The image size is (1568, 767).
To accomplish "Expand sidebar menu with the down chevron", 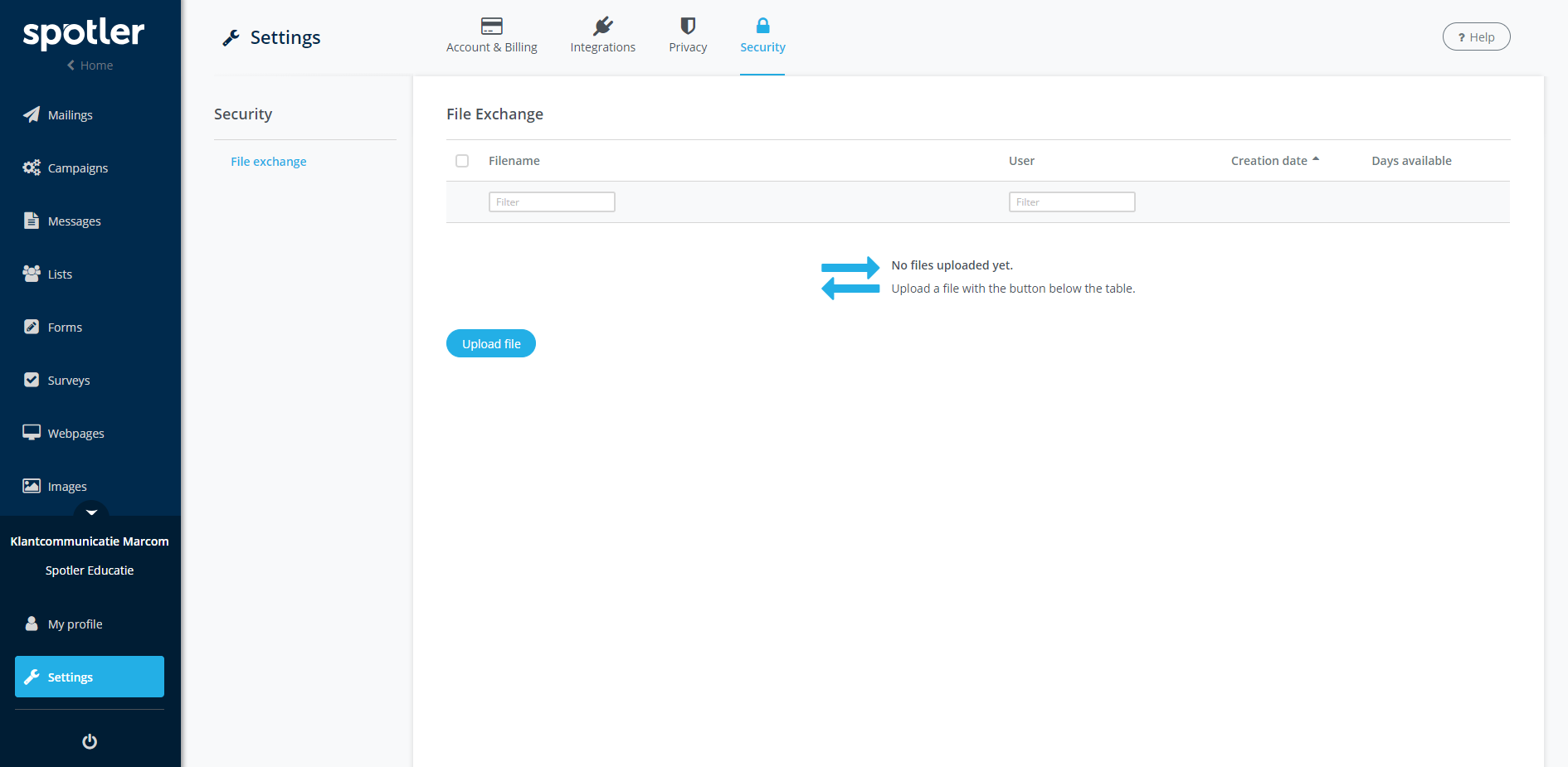I will click(x=91, y=512).
